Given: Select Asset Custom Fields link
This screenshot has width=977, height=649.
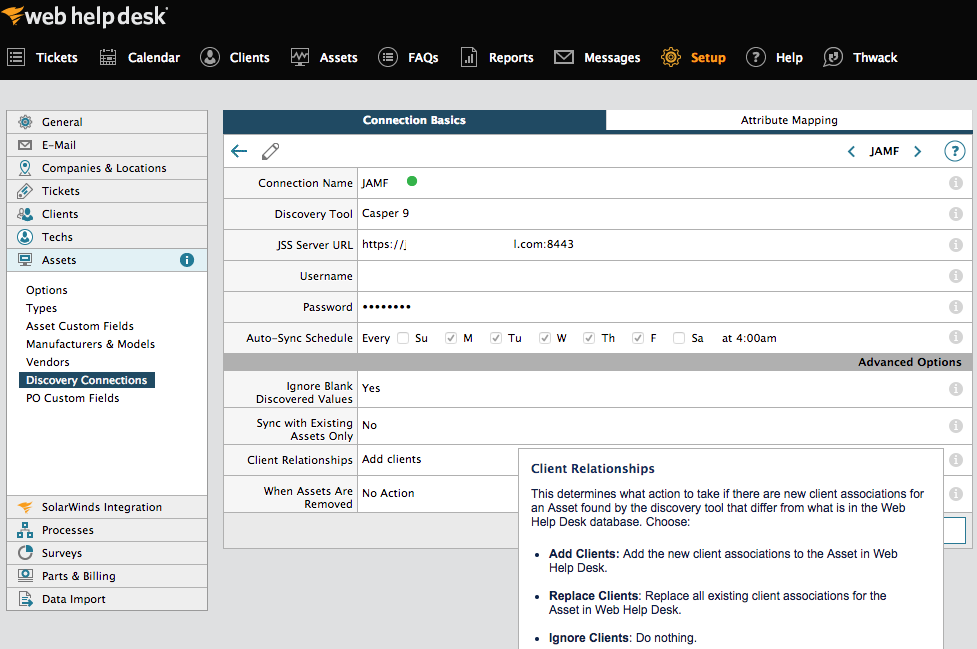Looking at the screenshot, I should click(x=80, y=326).
